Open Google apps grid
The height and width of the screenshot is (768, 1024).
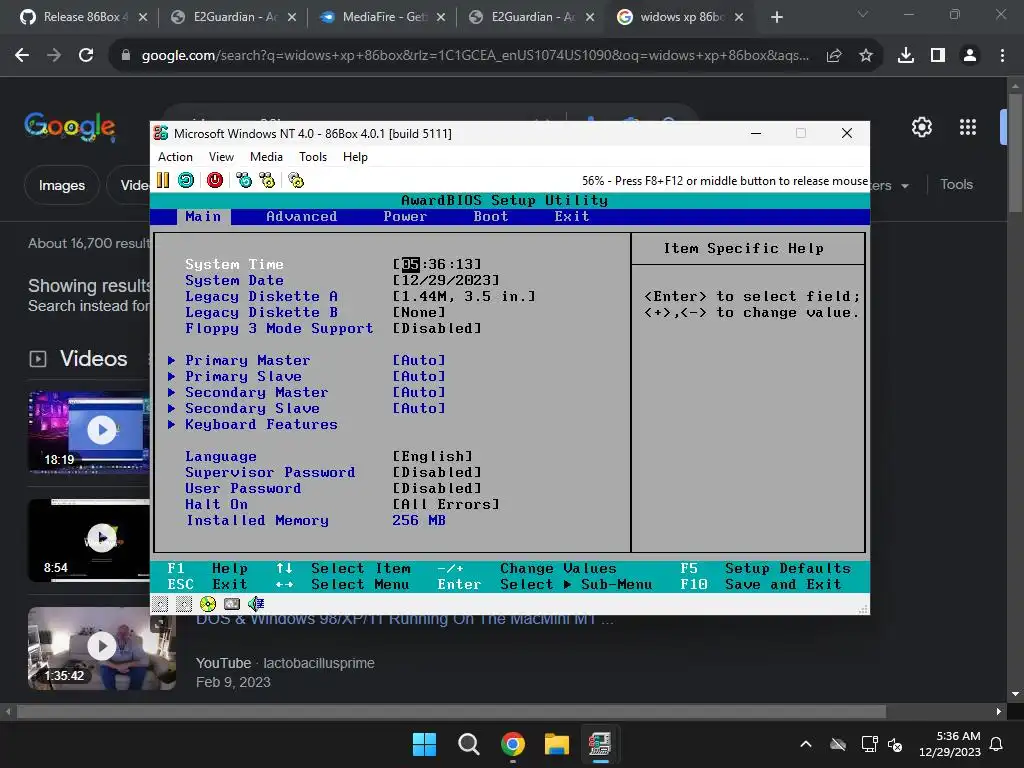click(x=968, y=127)
